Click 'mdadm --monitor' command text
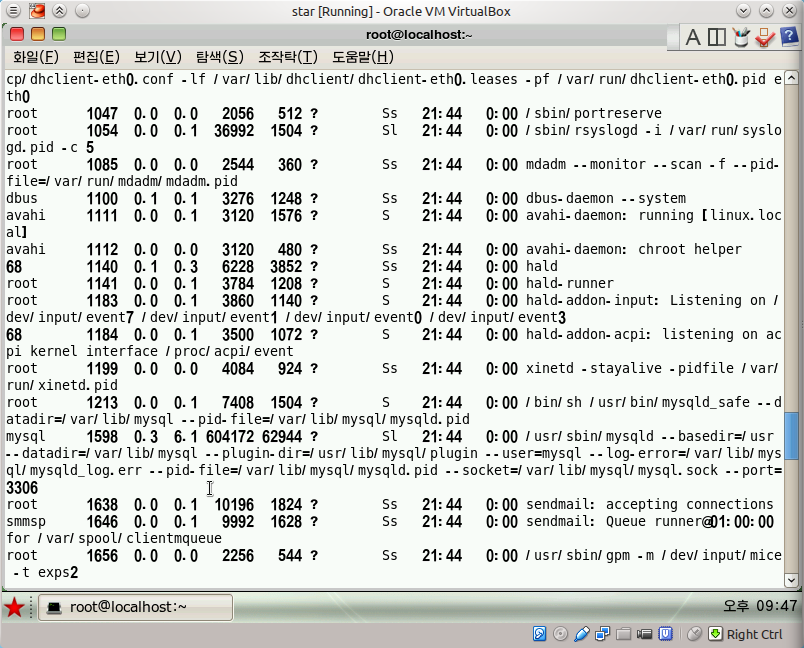The height and width of the screenshot is (648, 804). click(586, 165)
